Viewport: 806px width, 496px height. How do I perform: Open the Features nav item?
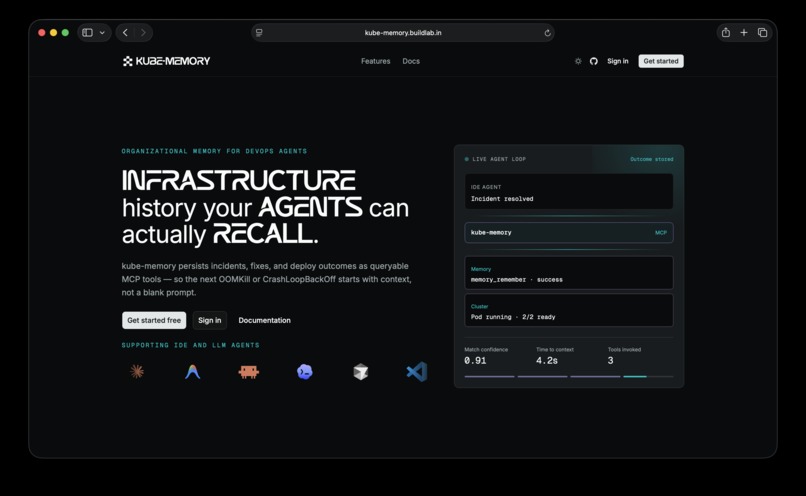375,61
